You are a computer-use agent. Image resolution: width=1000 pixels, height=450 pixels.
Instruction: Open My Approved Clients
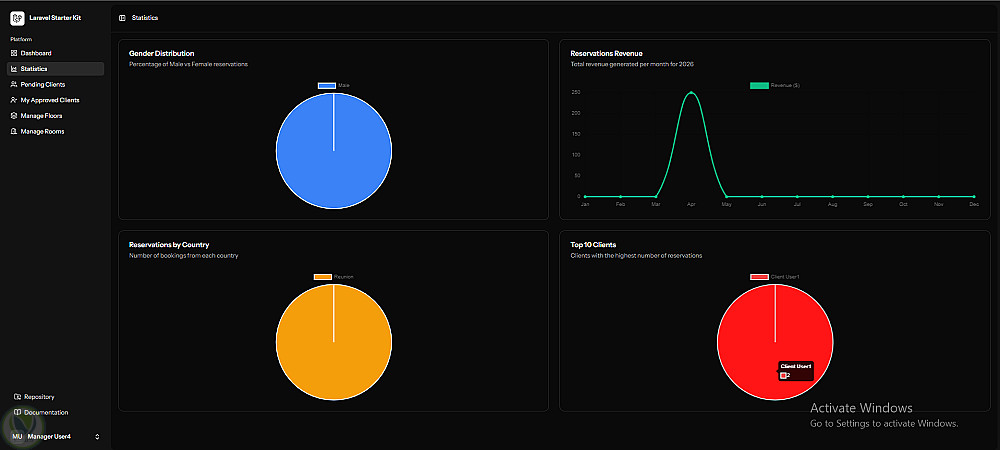click(x=55, y=100)
